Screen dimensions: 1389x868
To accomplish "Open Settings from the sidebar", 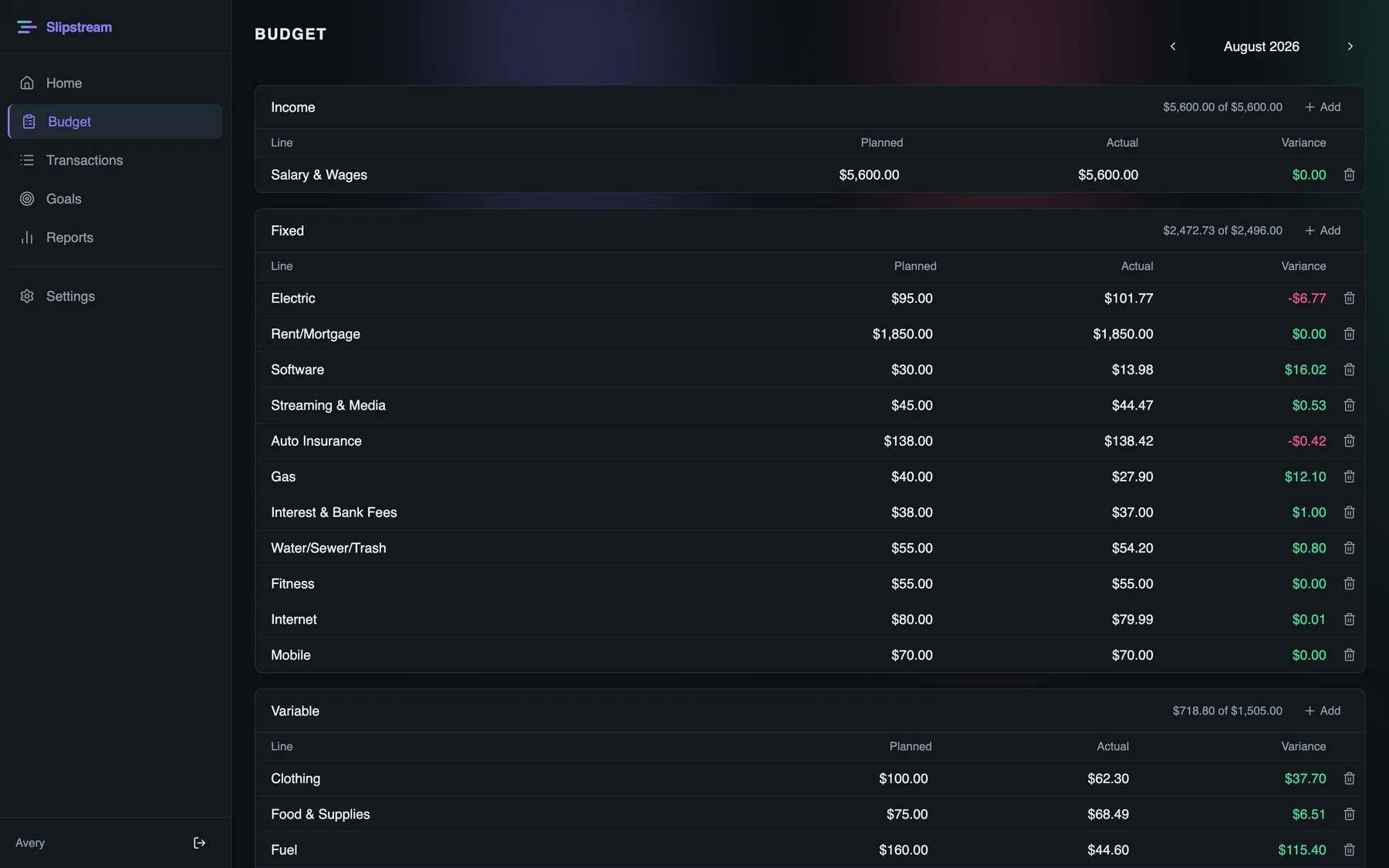I will point(116,296).
